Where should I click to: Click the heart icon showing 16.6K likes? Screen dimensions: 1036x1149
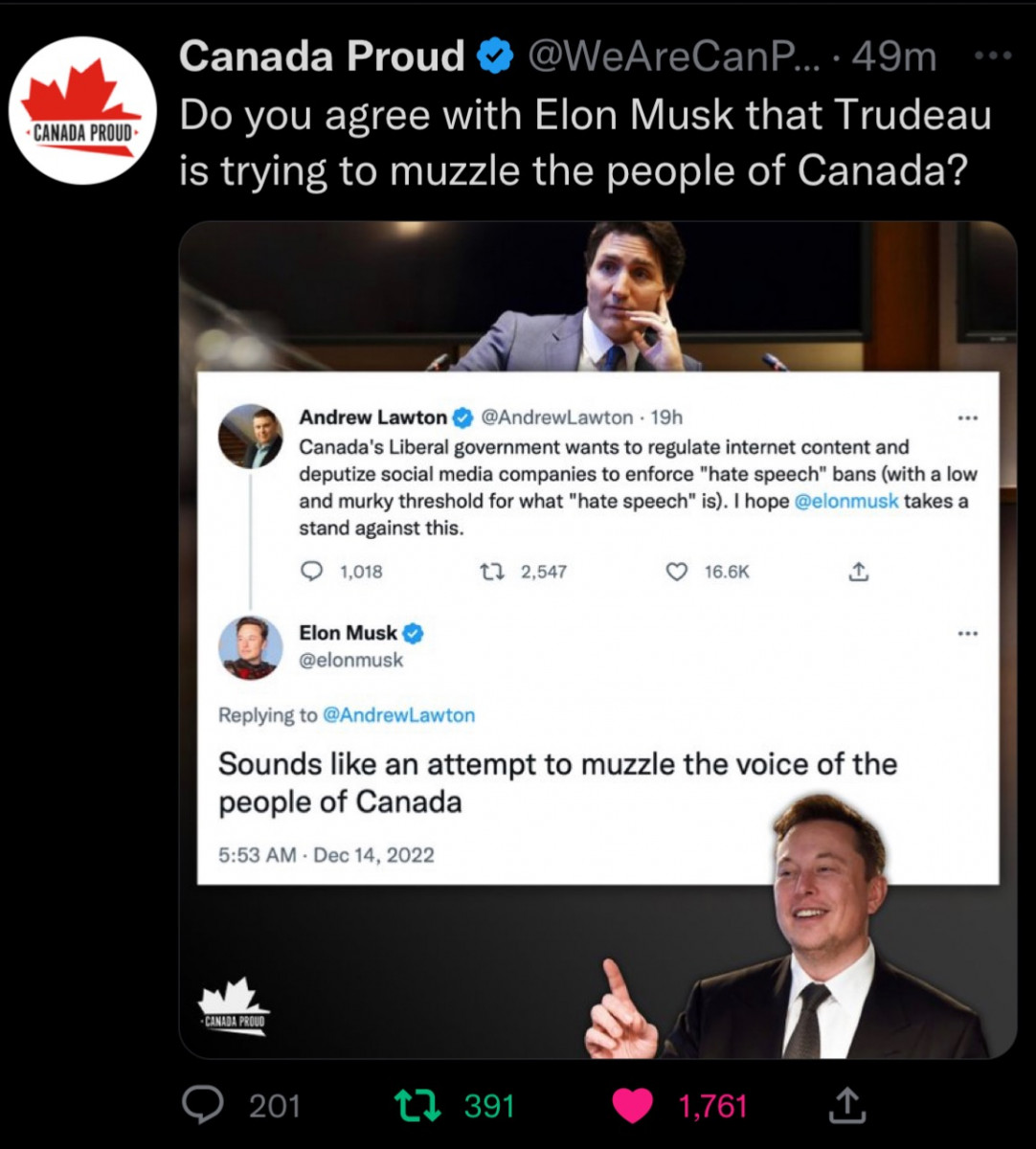coord(676,572)
